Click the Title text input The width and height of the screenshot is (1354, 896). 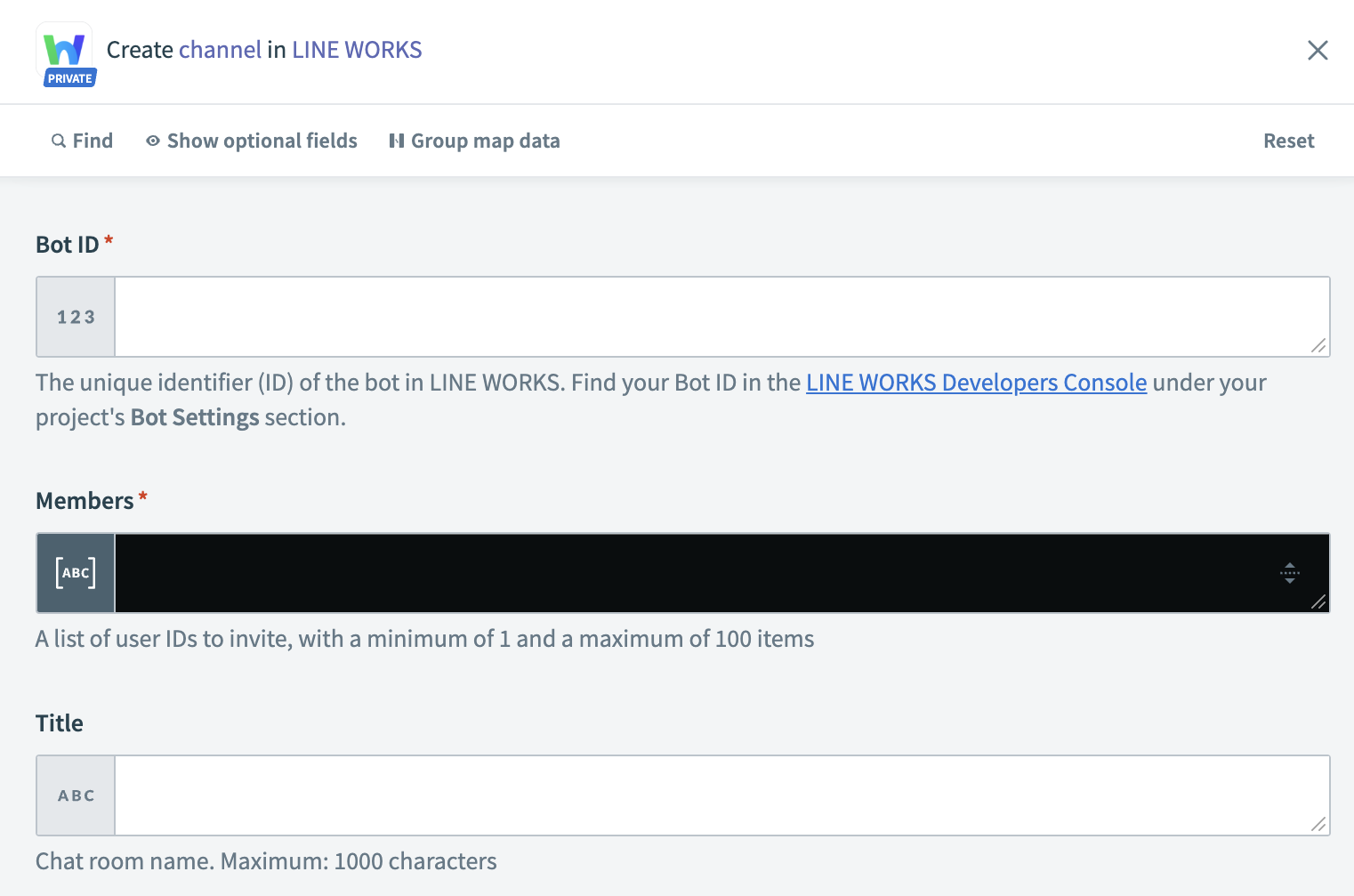point(712,795)
